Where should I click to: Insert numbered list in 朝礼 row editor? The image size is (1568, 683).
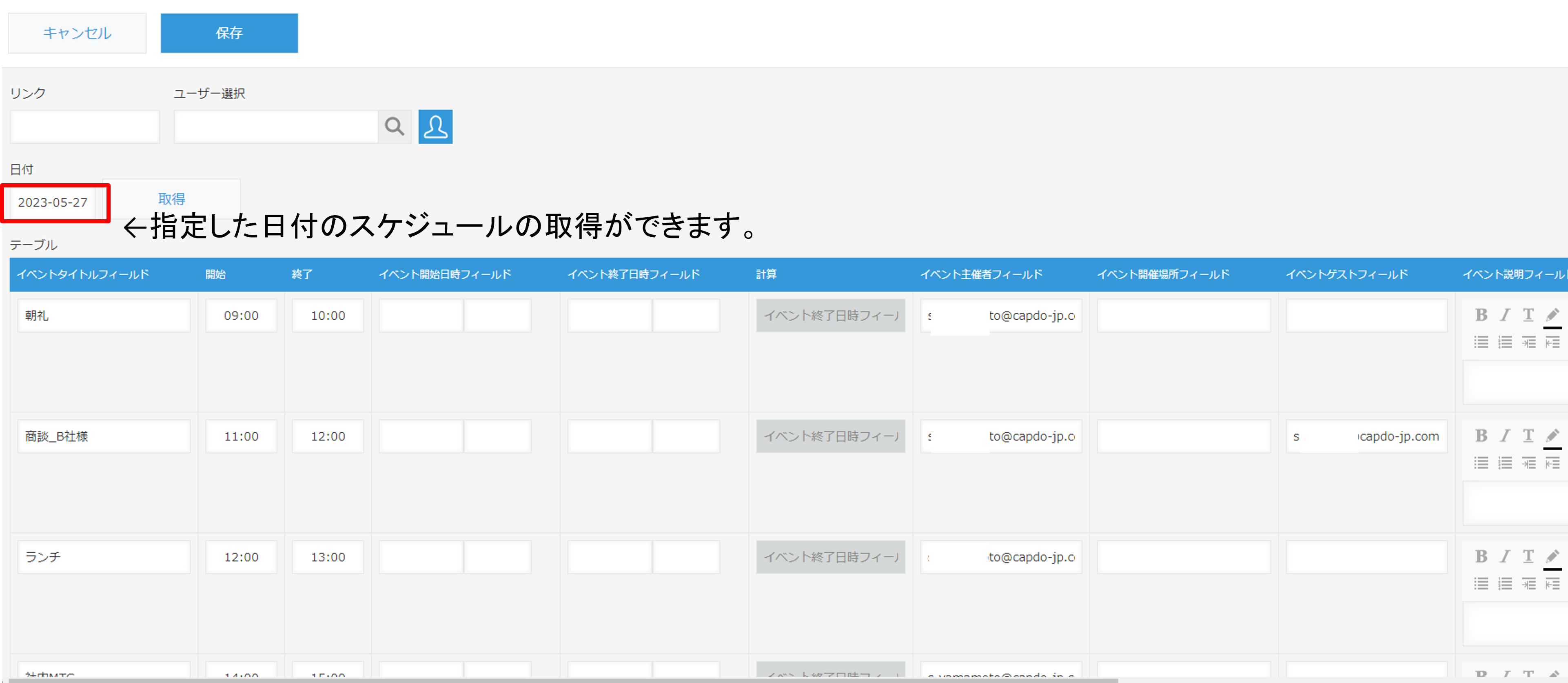point(1505,343)
